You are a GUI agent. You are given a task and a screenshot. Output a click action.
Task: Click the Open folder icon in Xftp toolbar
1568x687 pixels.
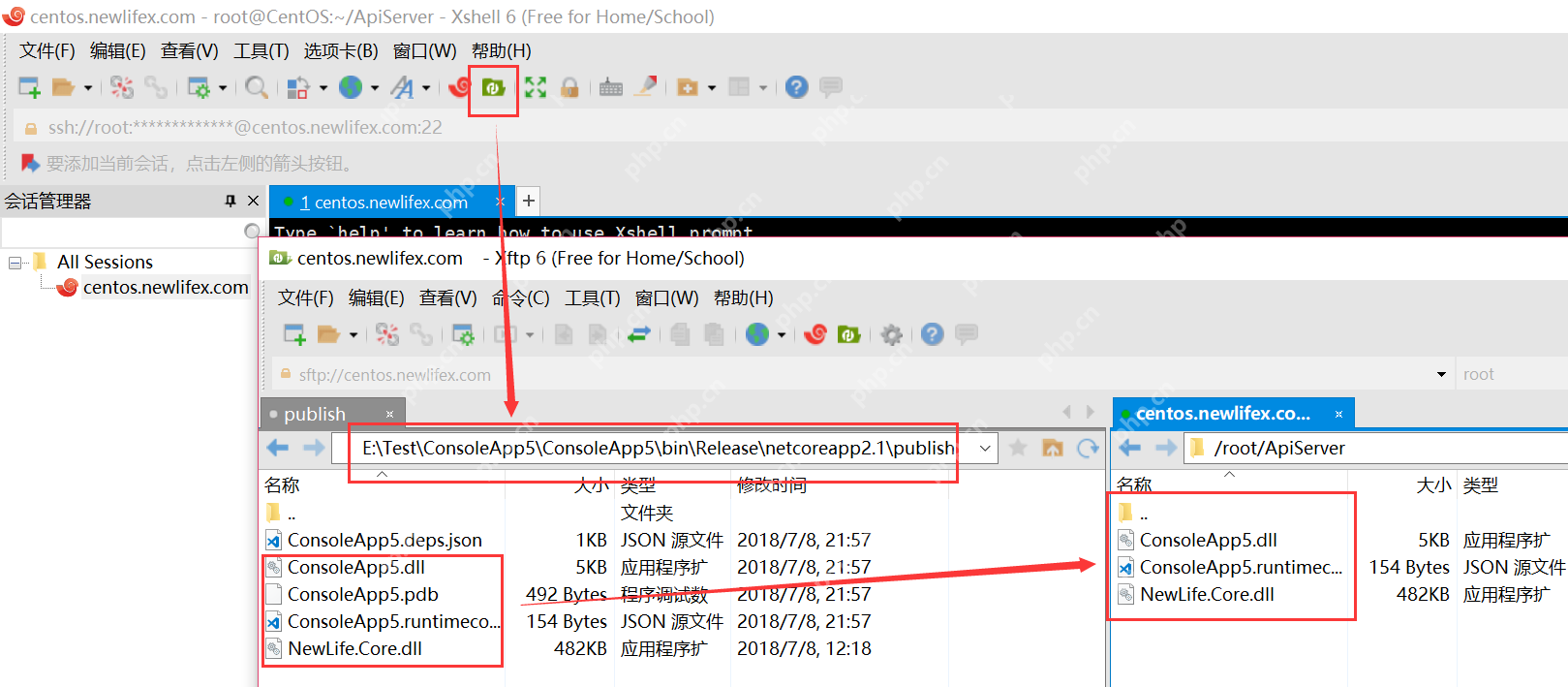[329, 334]
